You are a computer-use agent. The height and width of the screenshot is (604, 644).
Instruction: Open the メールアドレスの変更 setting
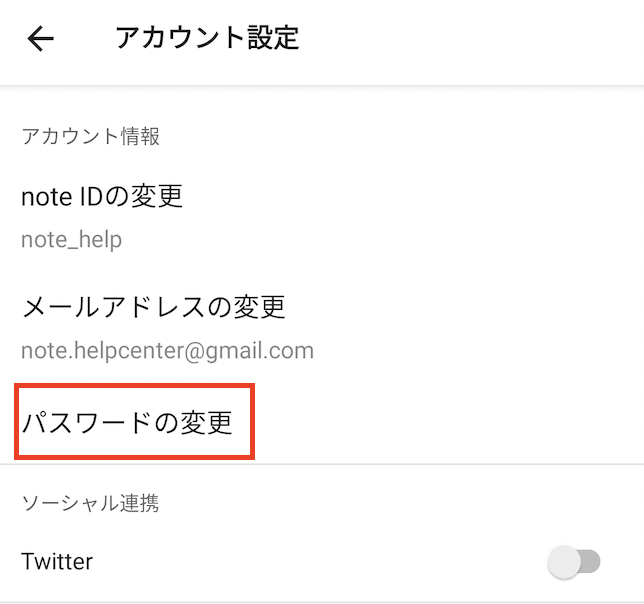click(x=153, y=306)
